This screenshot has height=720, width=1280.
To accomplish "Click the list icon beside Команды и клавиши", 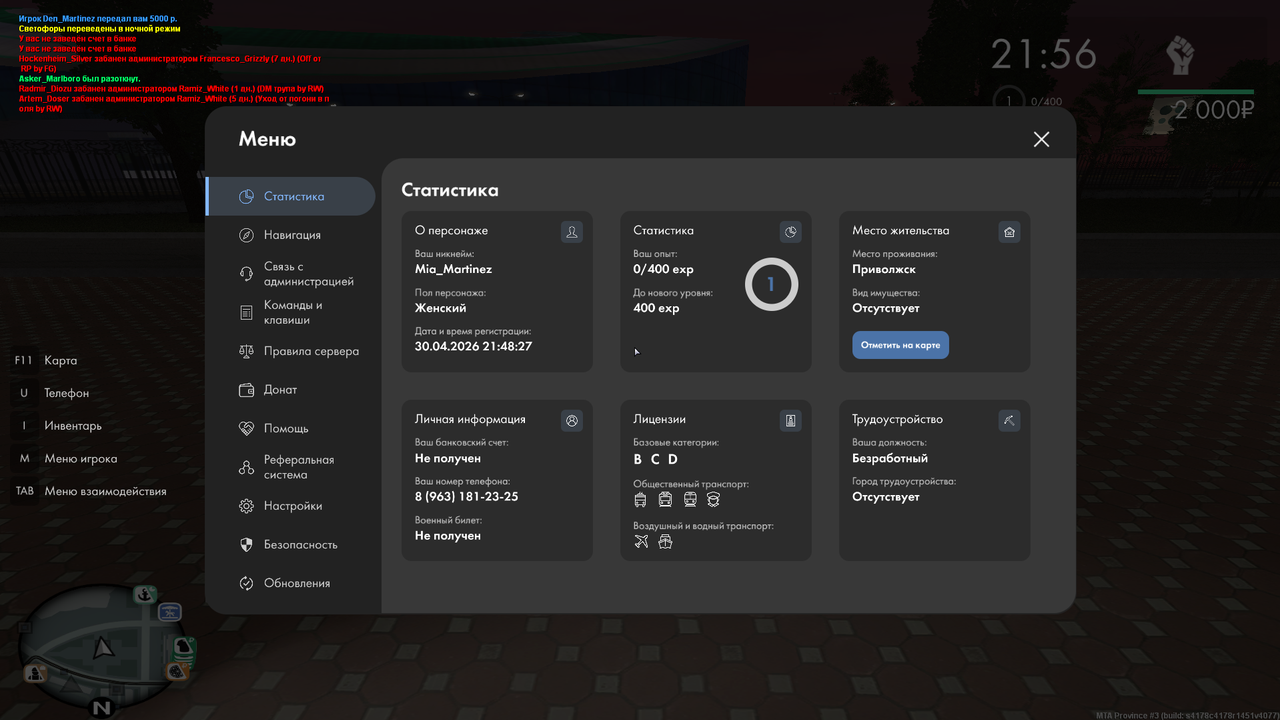I will (246, 313).
